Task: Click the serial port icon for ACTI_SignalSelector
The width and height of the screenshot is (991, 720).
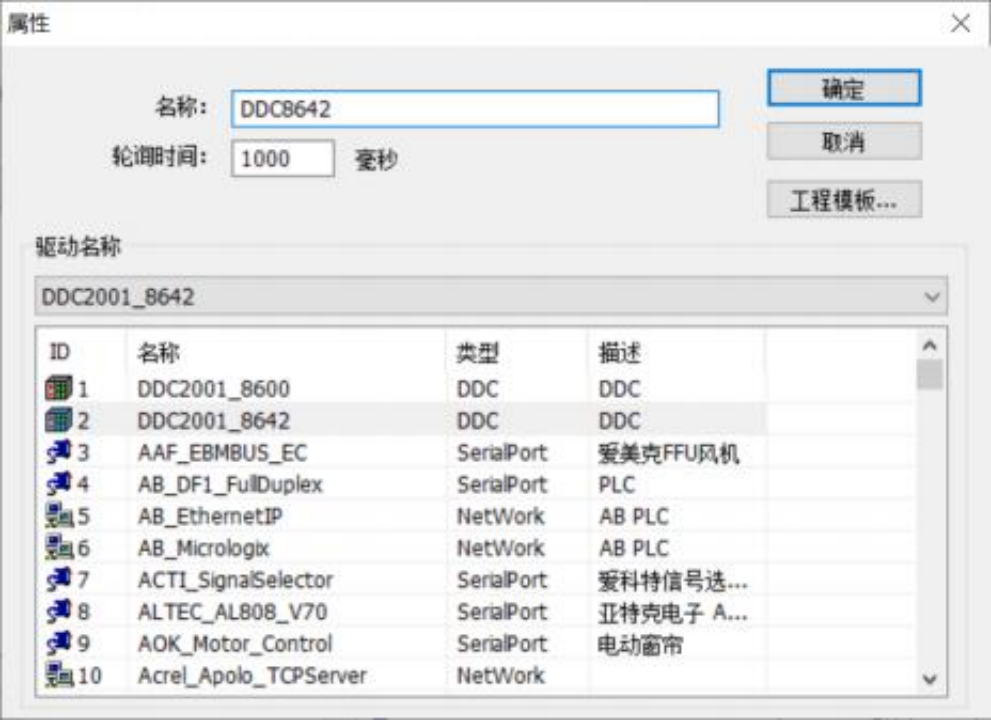Action: (59, 579)
